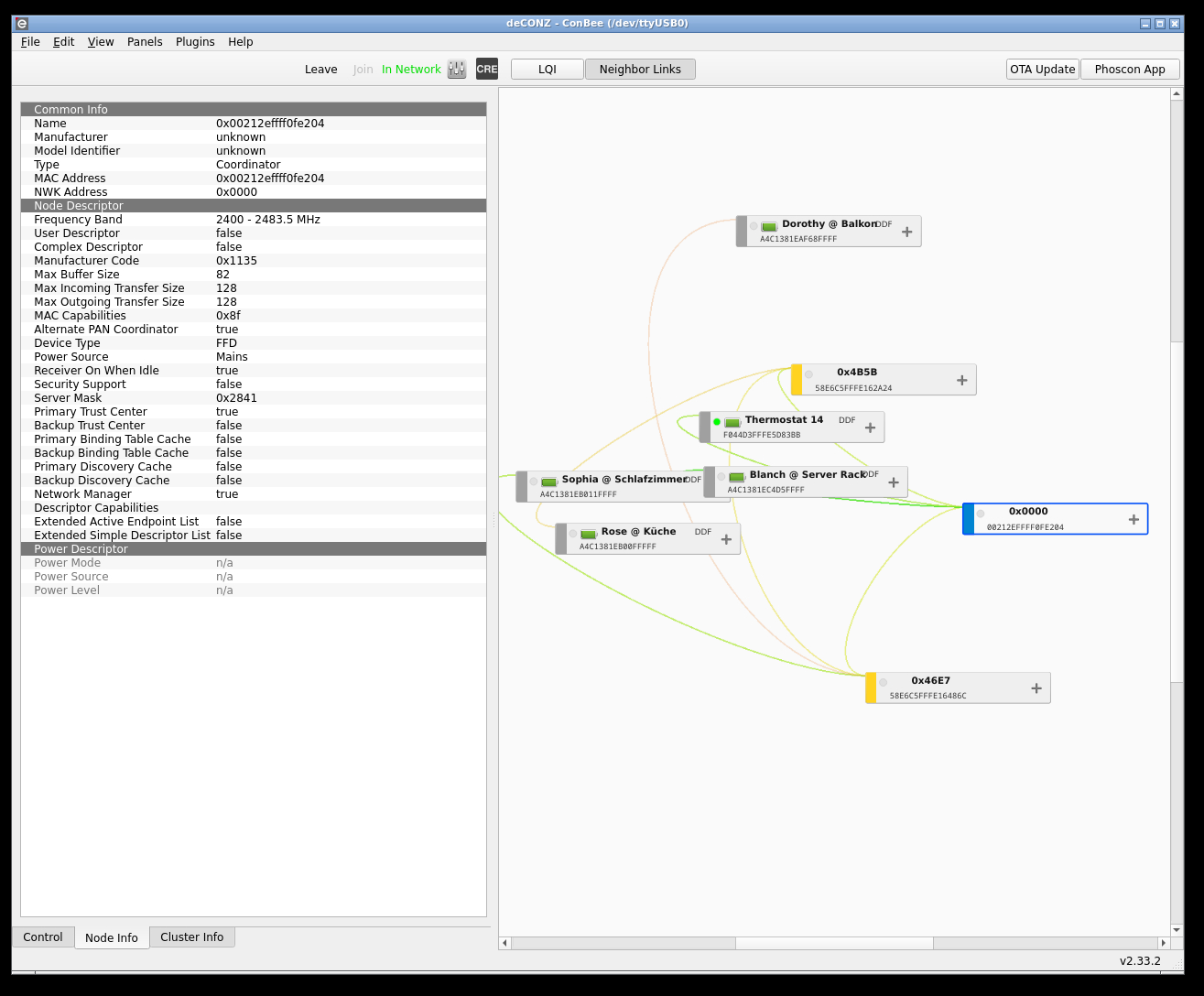Click DDF label on Dorothy @ Balkon node

[884, 224]
